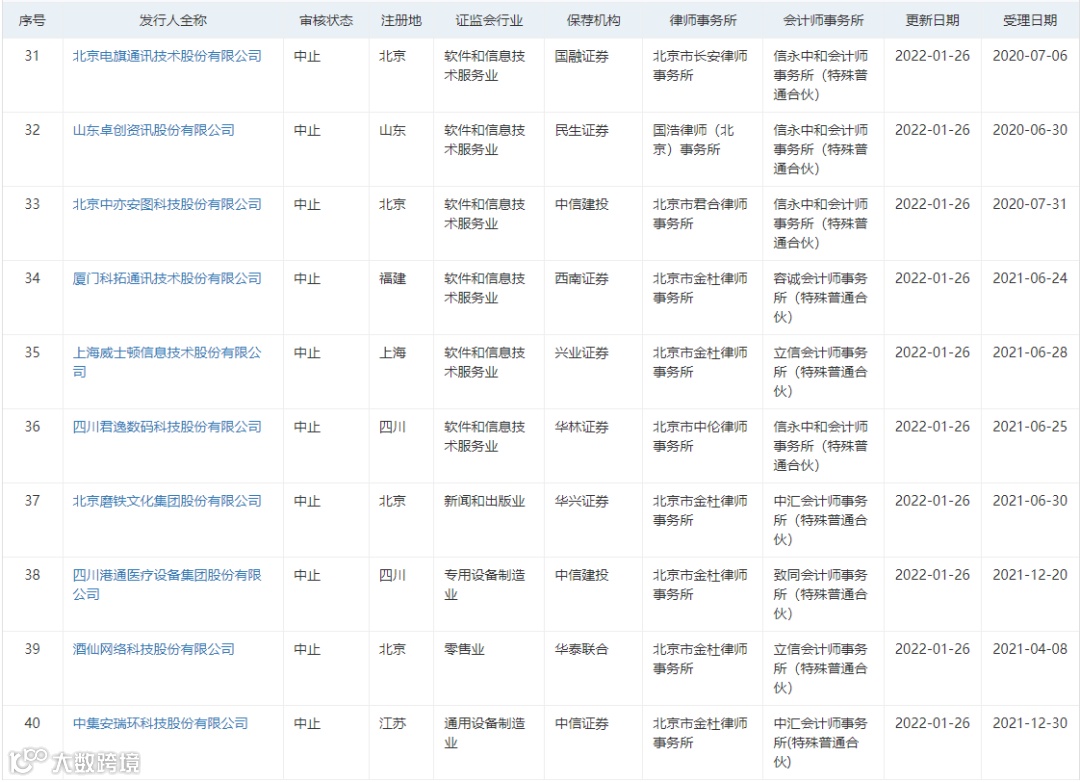Click law firm cell 国浩律师（北京）事务所
Viewport: 1080px width, 782px height.
point(694,140)
